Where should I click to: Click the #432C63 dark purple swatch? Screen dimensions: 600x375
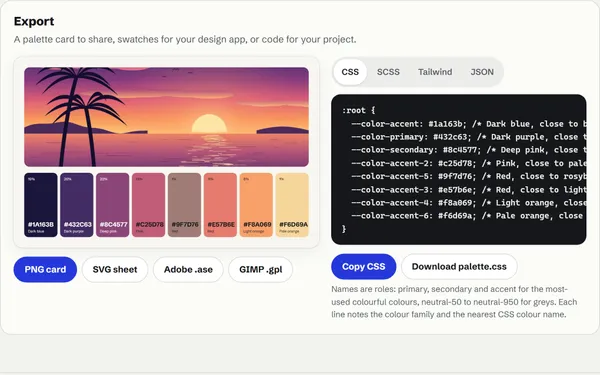tap(77, 205)
